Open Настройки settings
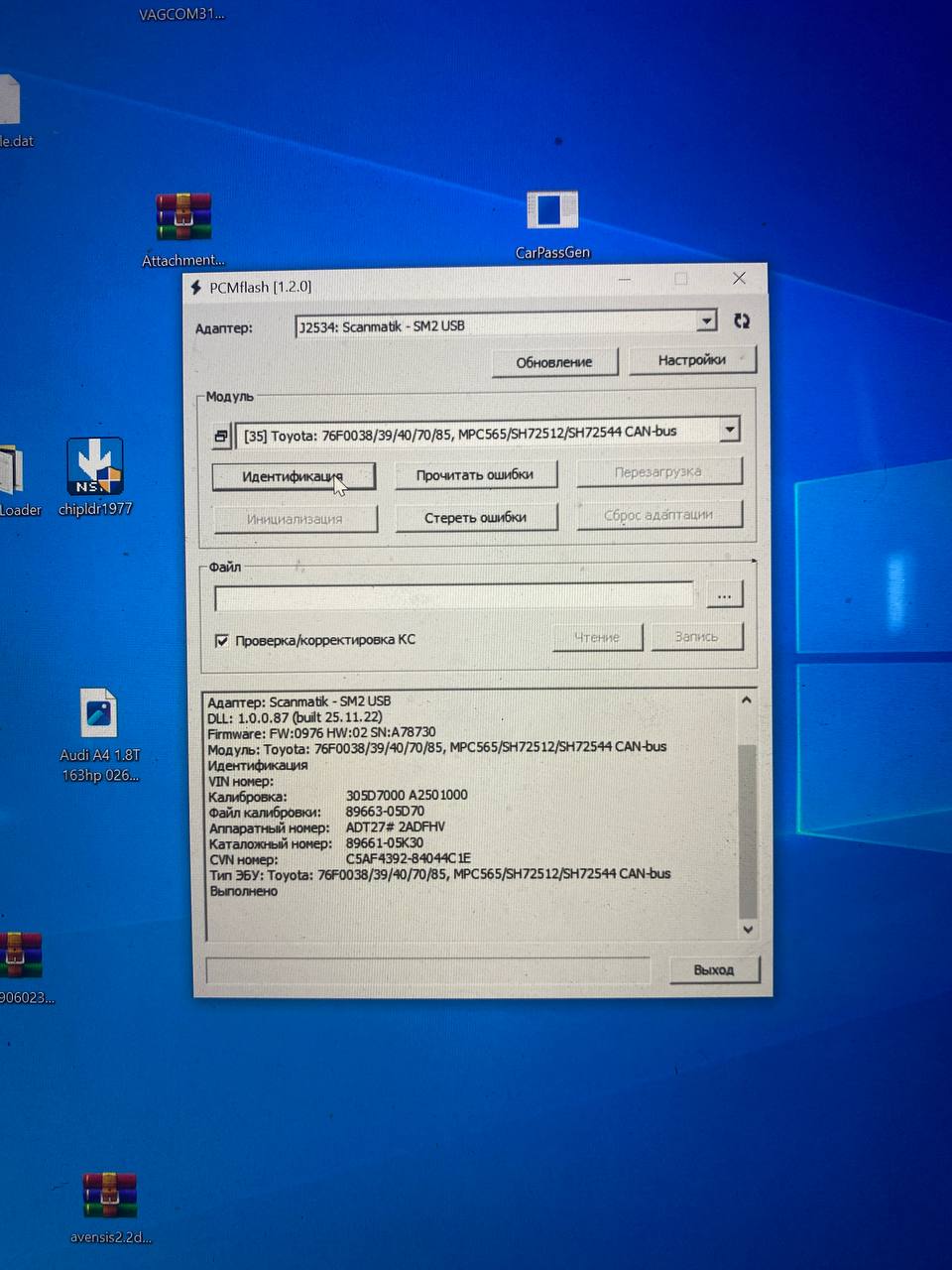 click(x=691, y=360)
